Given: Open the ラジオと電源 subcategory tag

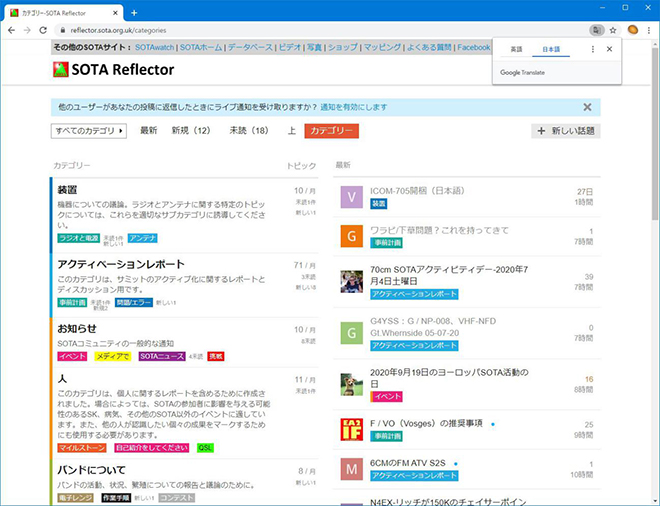Looking at the screenshot, I should (x=79, y=238).
